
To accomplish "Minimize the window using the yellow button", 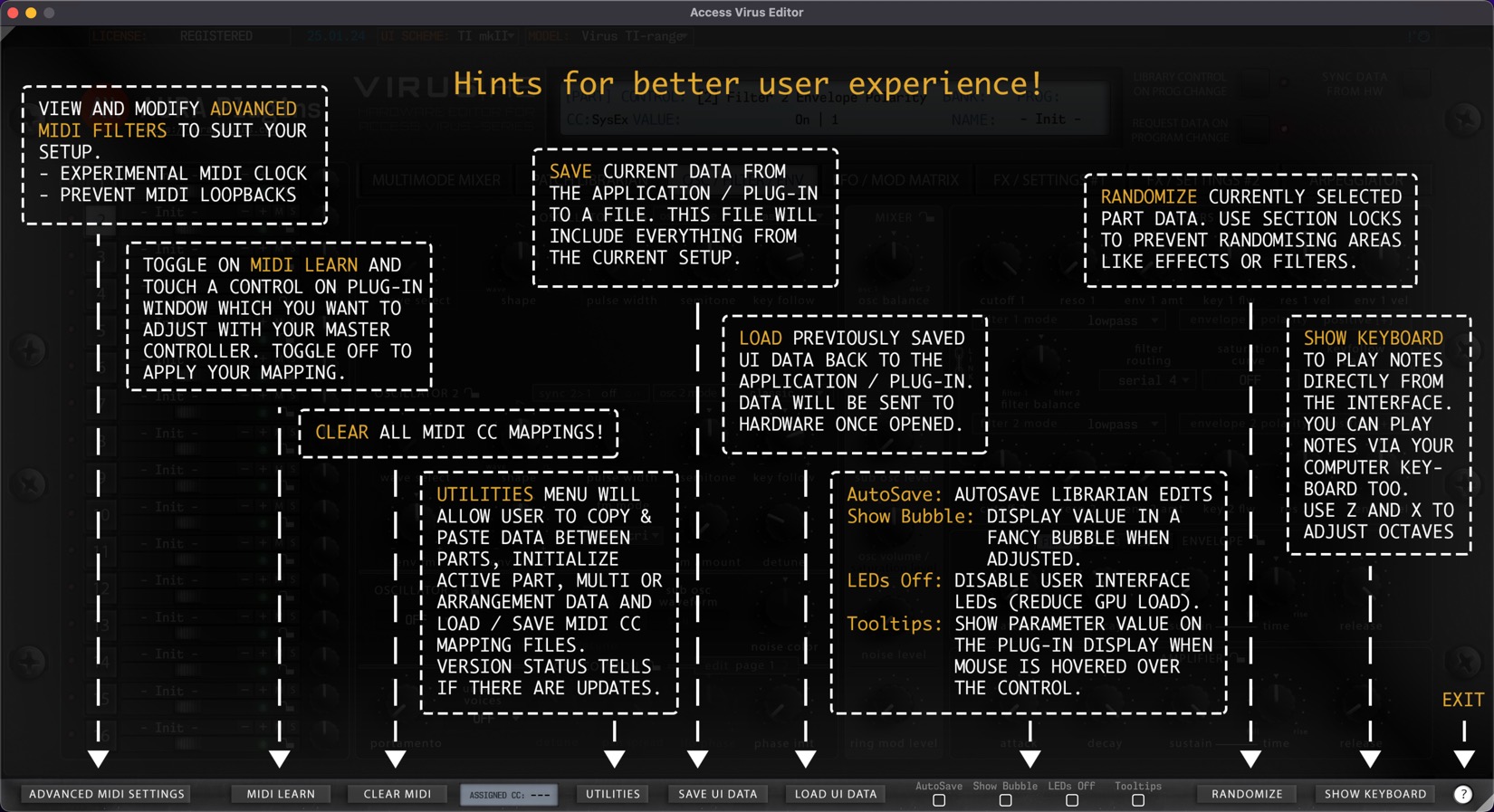I will coord(31,13).
